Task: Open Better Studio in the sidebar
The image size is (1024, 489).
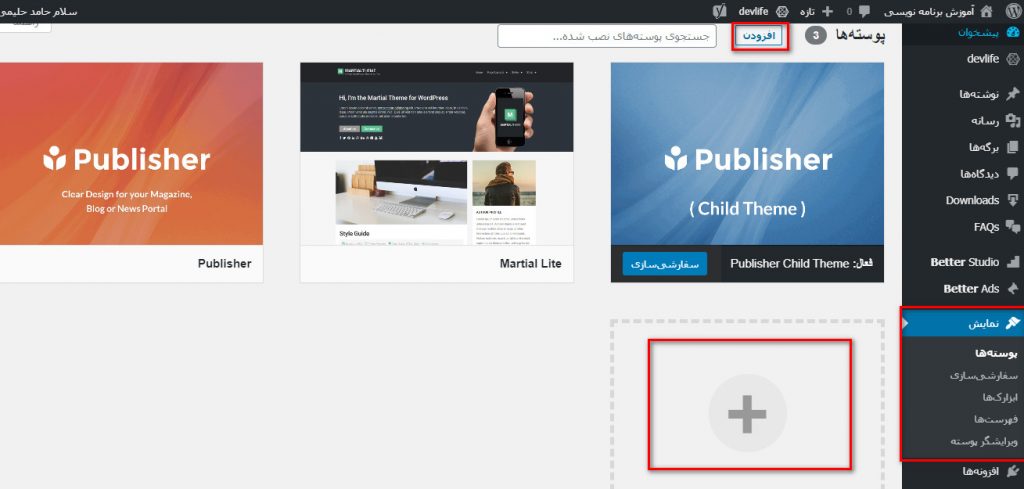Action: point(964,262)
